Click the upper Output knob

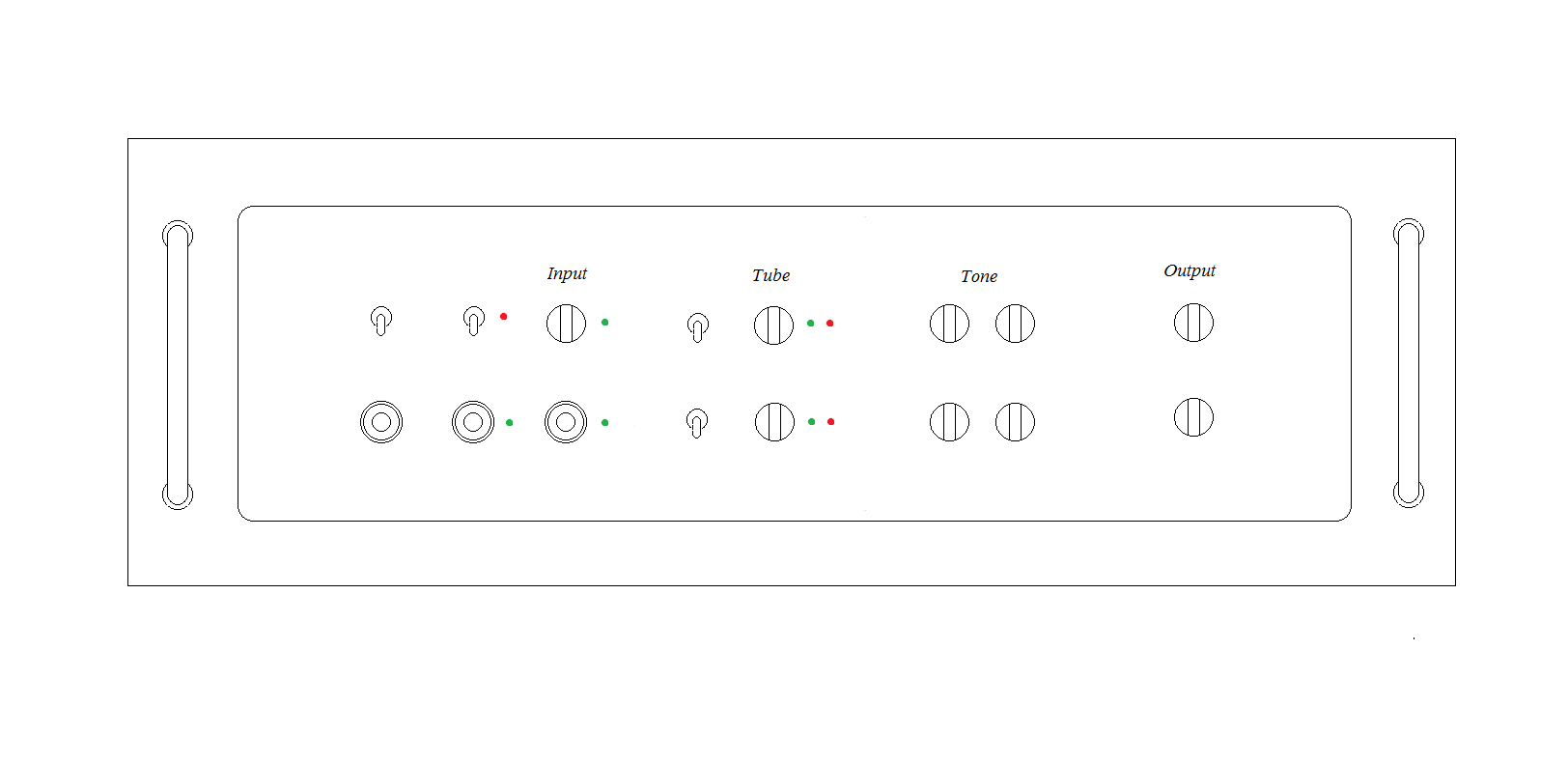pyautogui.click(x=1193, y=322)
